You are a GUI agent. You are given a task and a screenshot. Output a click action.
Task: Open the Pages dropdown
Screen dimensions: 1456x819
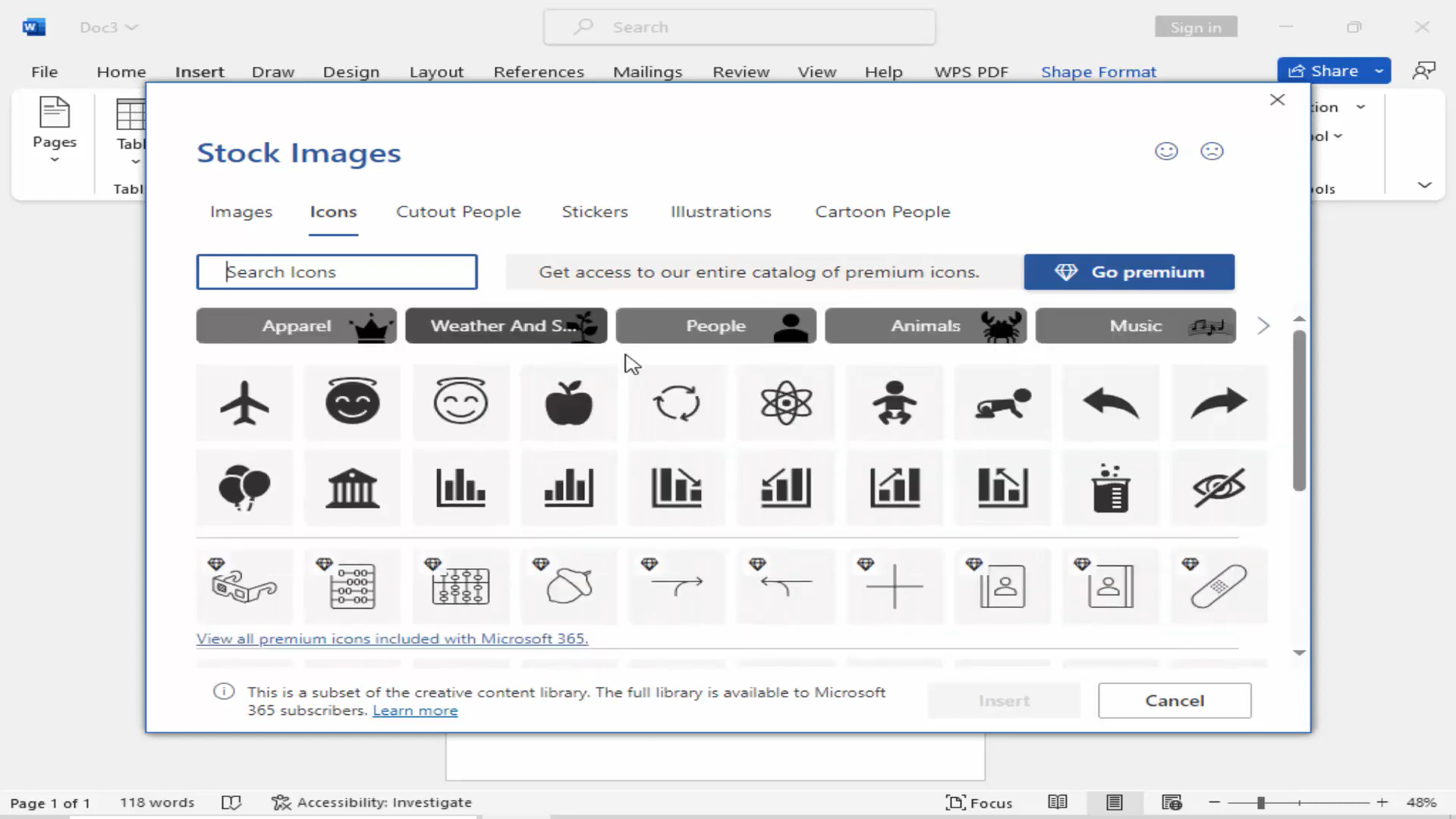coord(54,159)
